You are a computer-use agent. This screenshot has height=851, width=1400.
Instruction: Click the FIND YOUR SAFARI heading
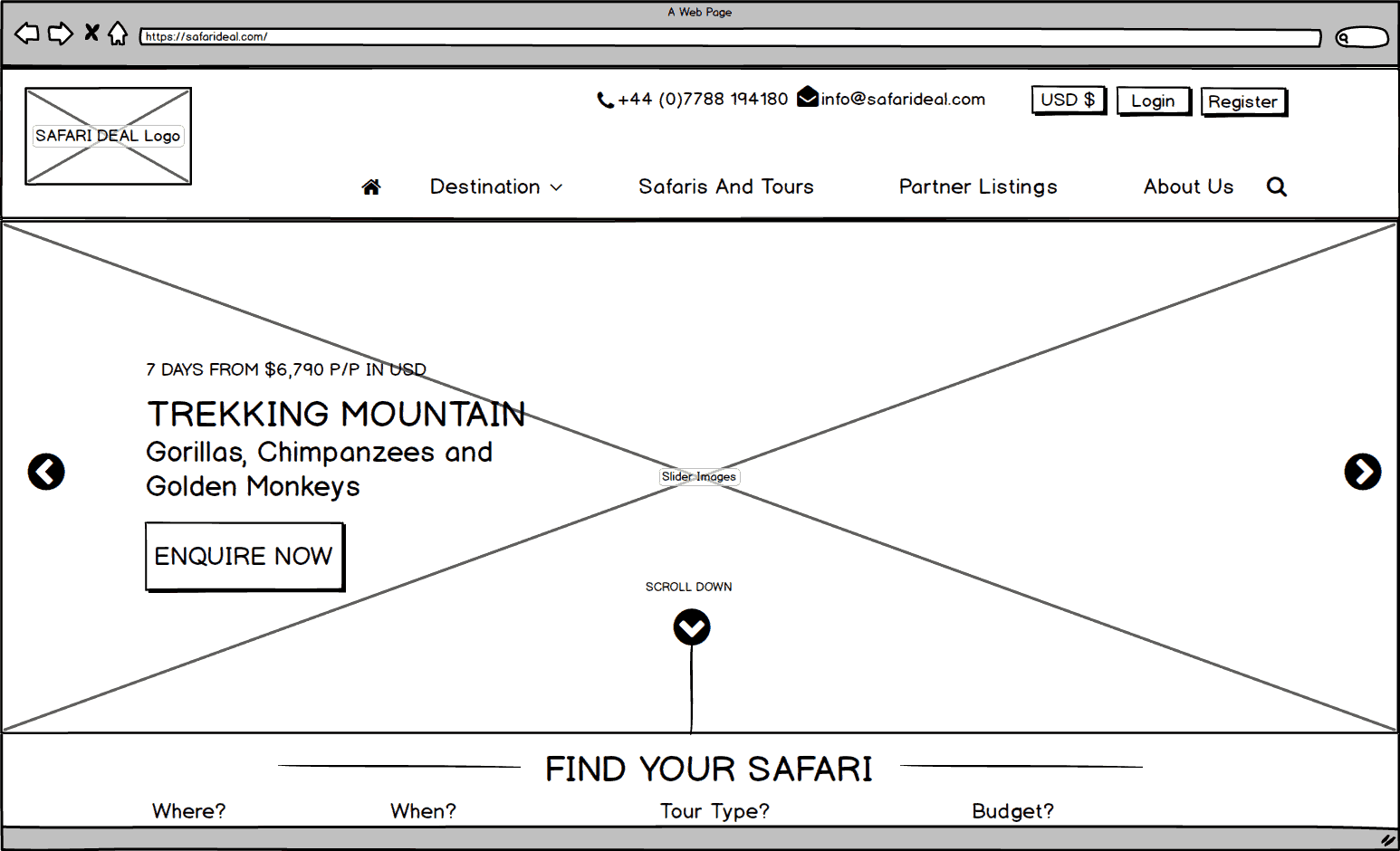point(709,770)
